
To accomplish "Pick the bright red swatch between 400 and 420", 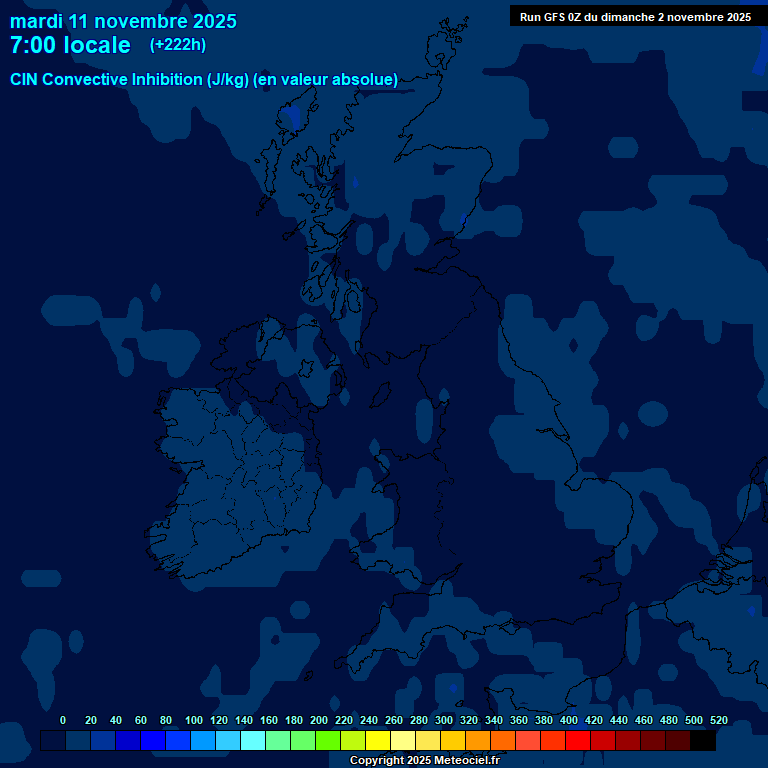I will (578, 741).
